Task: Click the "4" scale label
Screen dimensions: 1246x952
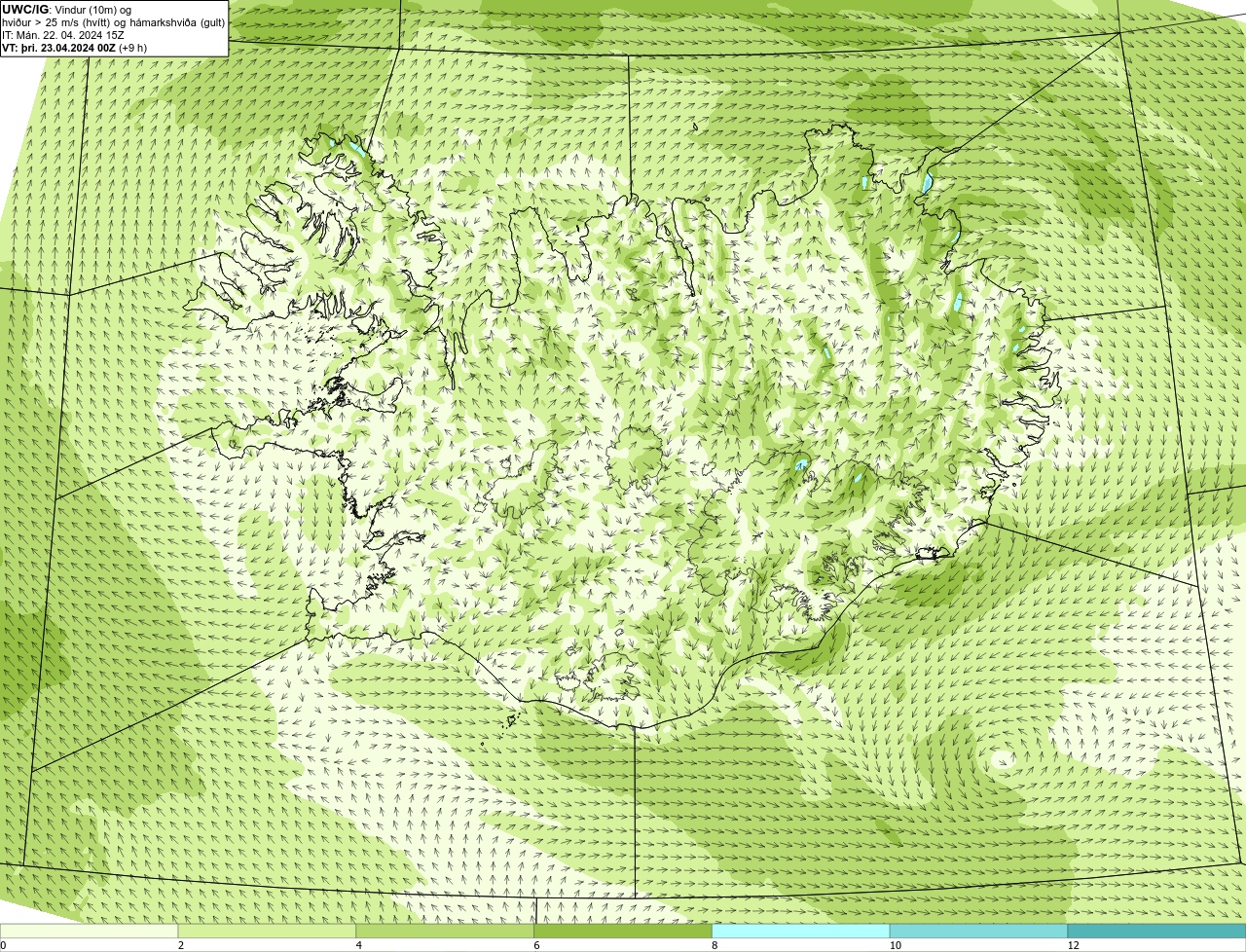Action: pyautogui.click(x=358, y=945)
